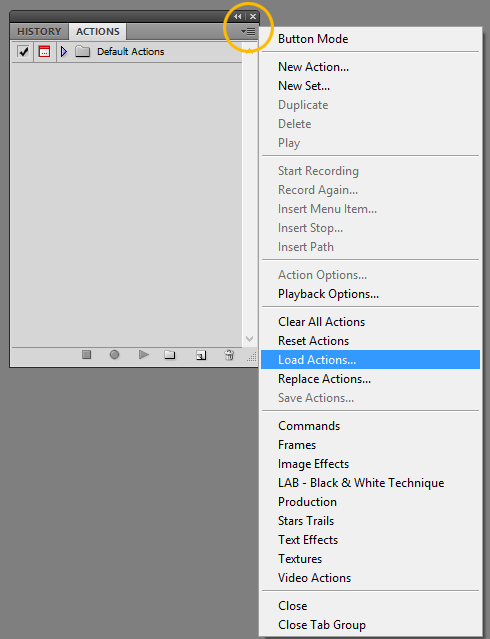Click the Delete trash can icon
This screenshot has width=490, height=639.
(x=230, y=355)
